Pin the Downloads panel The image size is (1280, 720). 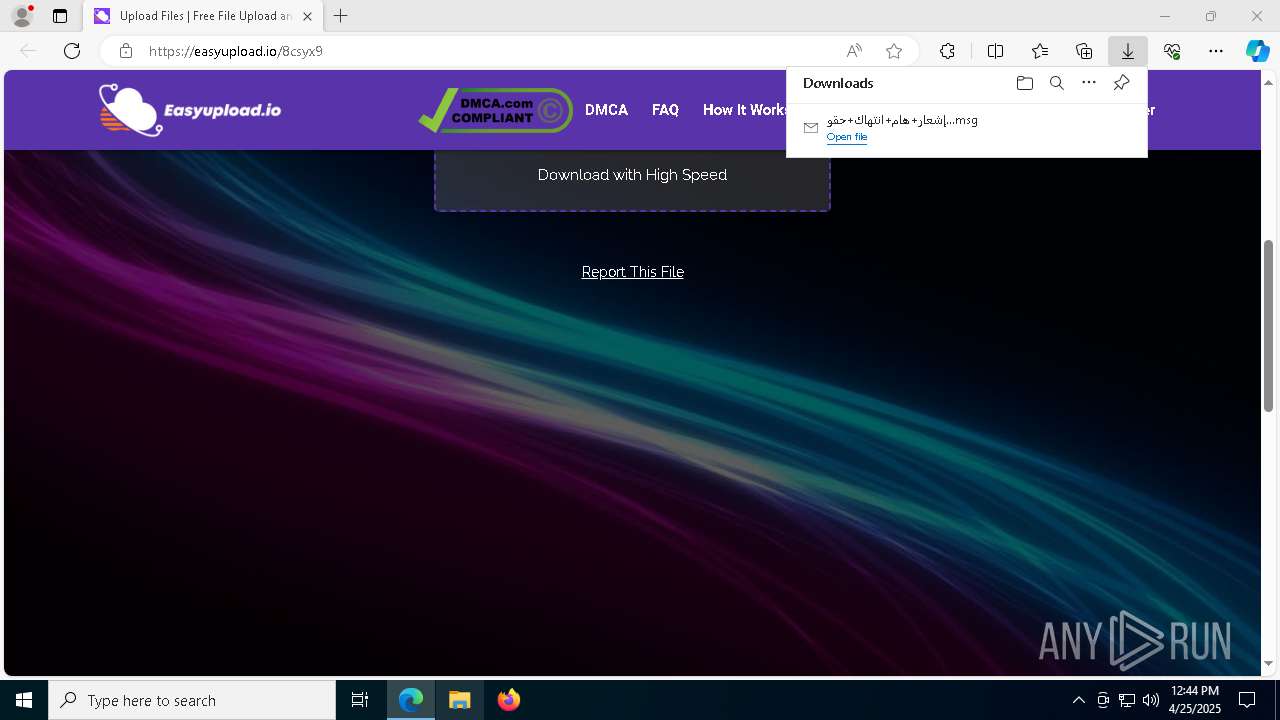[1121, 83]
